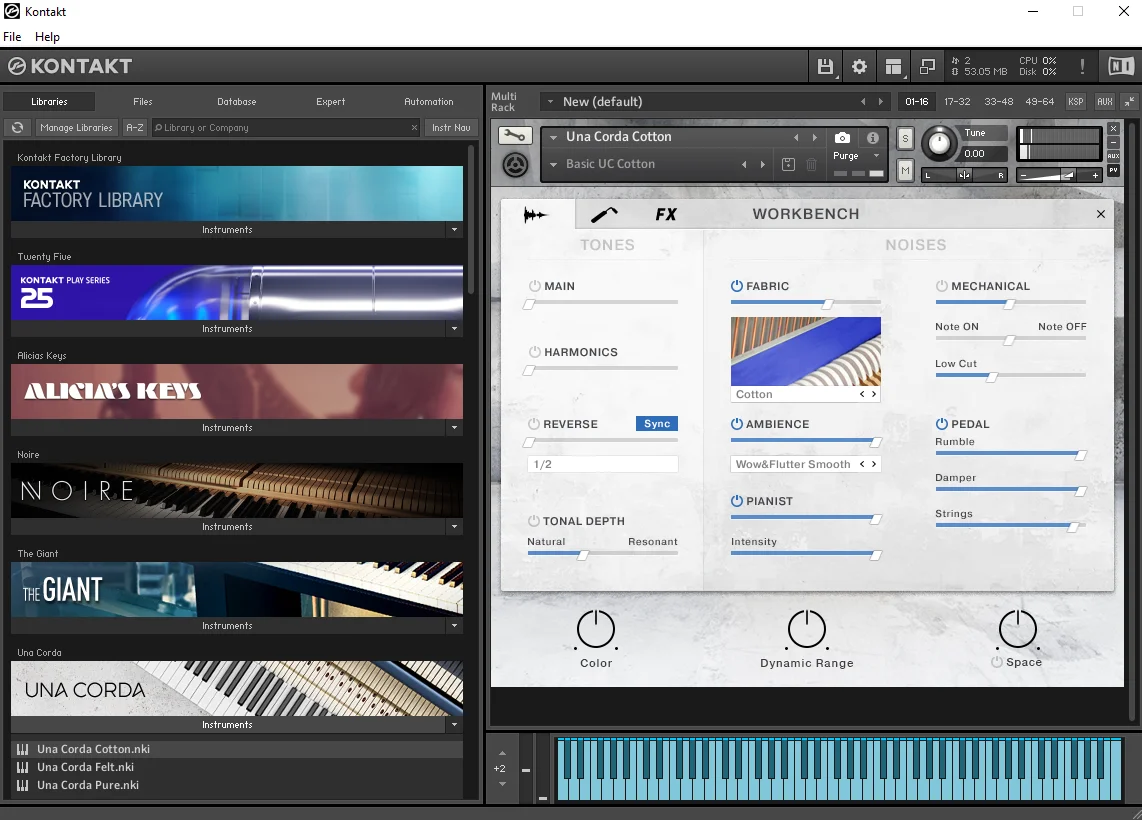
Task: Click the Native Instruments logo icon
Action: click(1121, 66)
